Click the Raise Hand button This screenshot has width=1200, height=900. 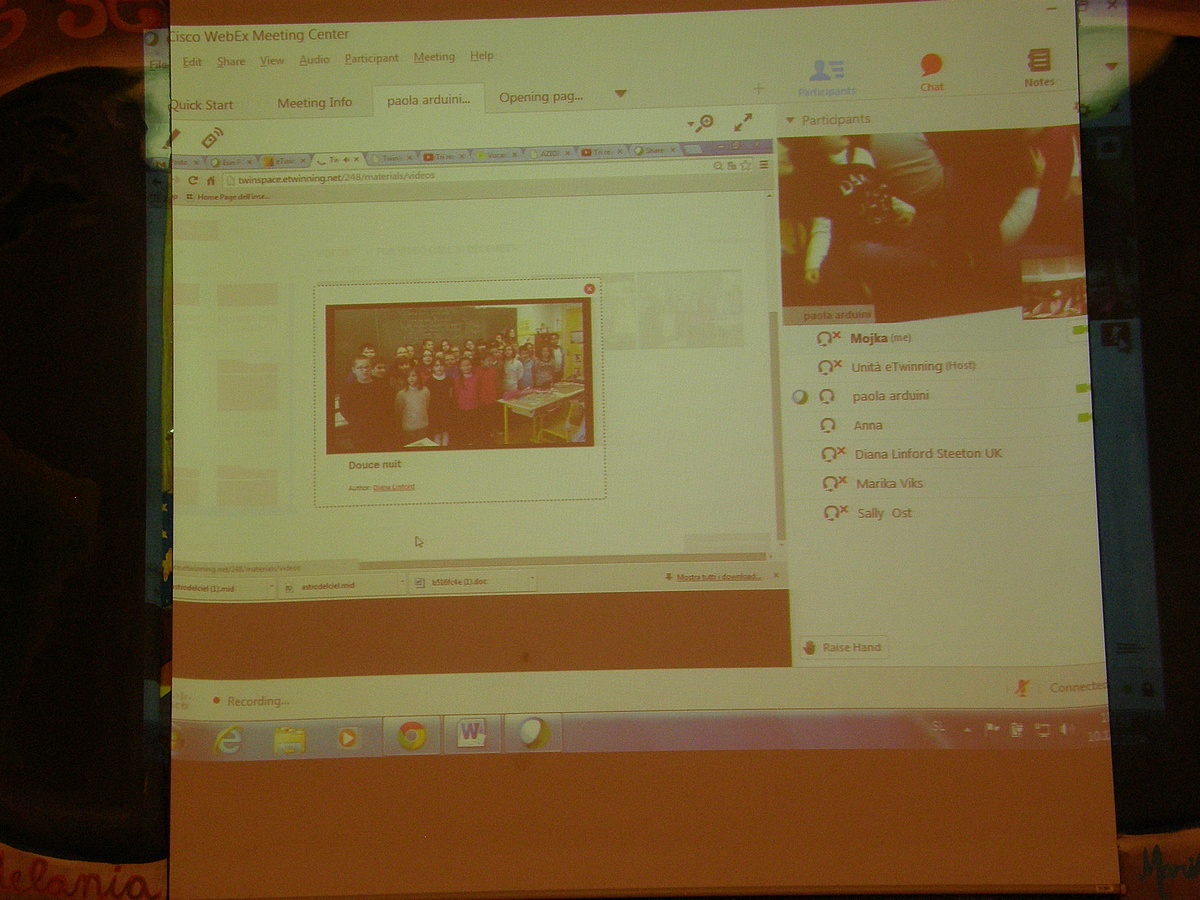point(843,647)
